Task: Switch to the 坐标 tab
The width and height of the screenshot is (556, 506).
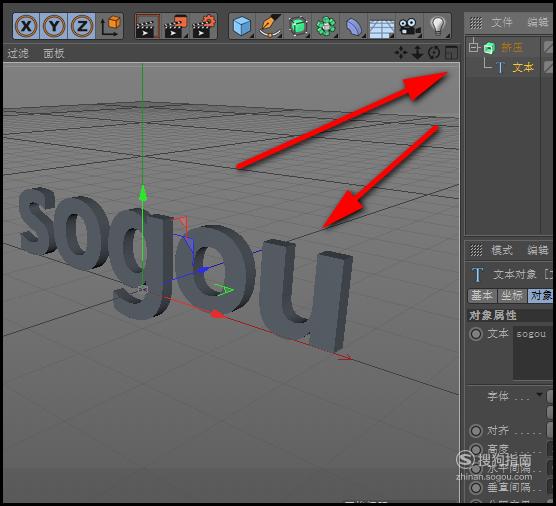Action: coord(512,295)
